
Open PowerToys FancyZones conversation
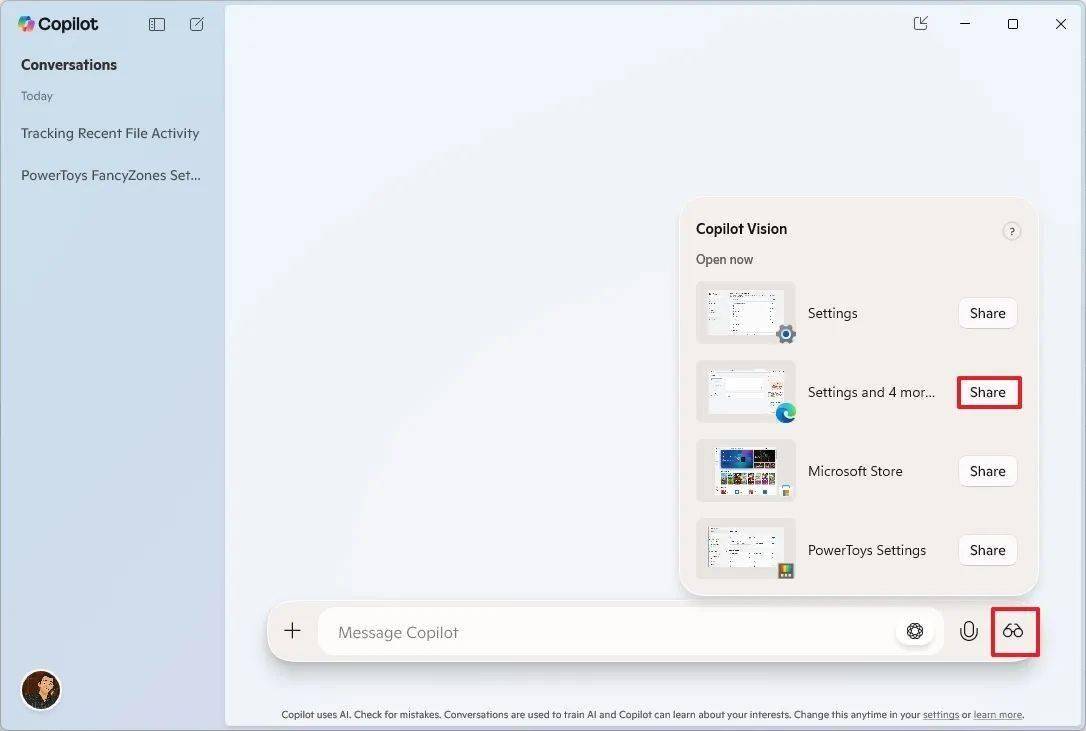pyautogui.click(x=111, y=175)
